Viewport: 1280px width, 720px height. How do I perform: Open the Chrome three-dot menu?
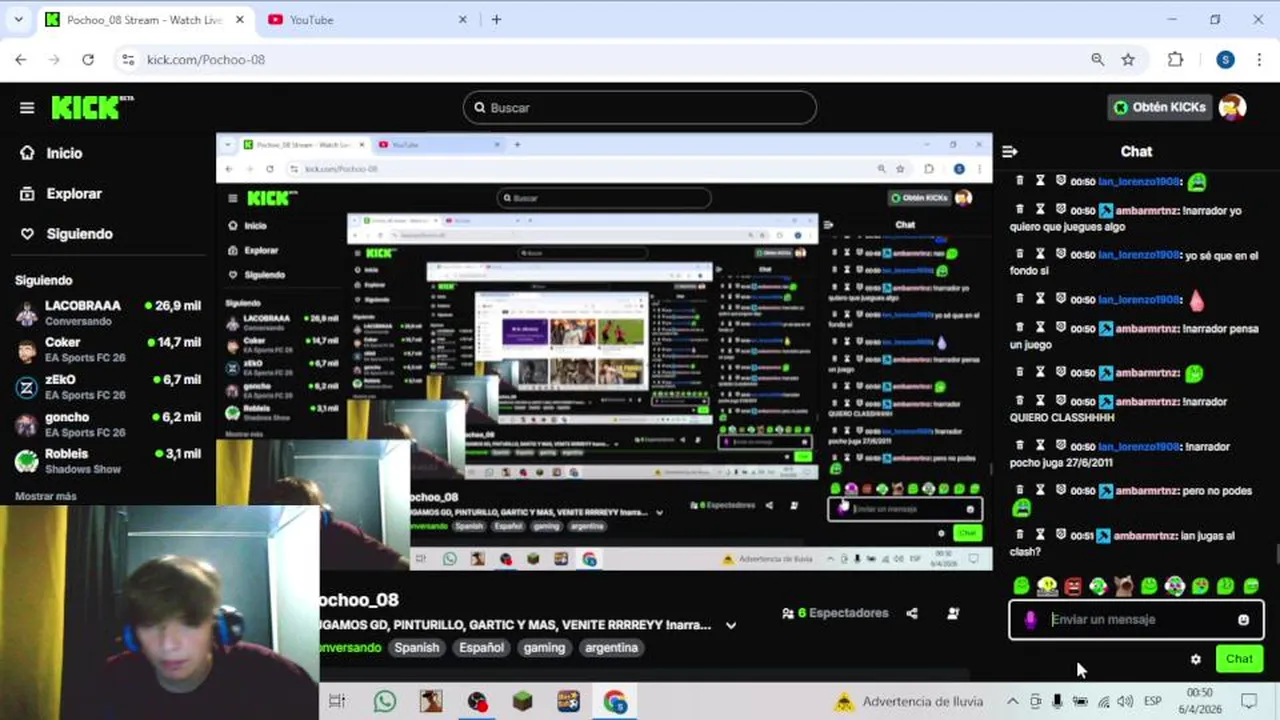click(x=1259, y=60)
